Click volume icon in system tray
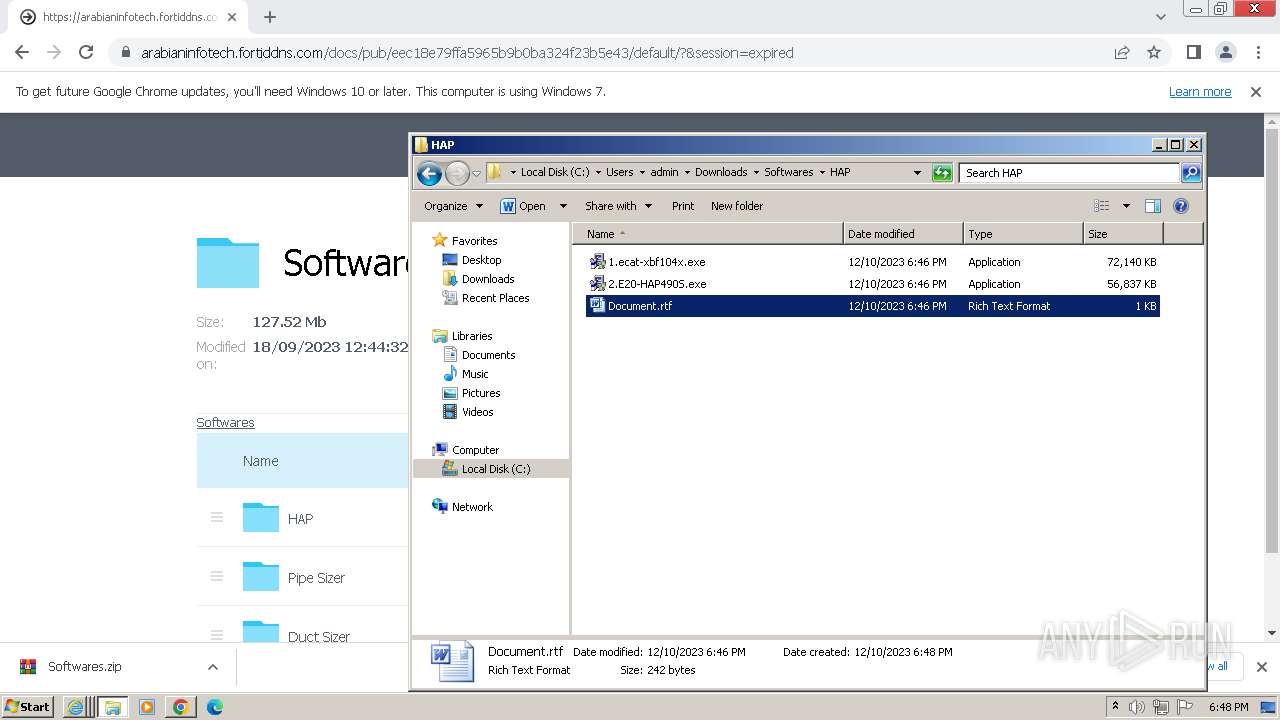 (x=1137, y=707)
